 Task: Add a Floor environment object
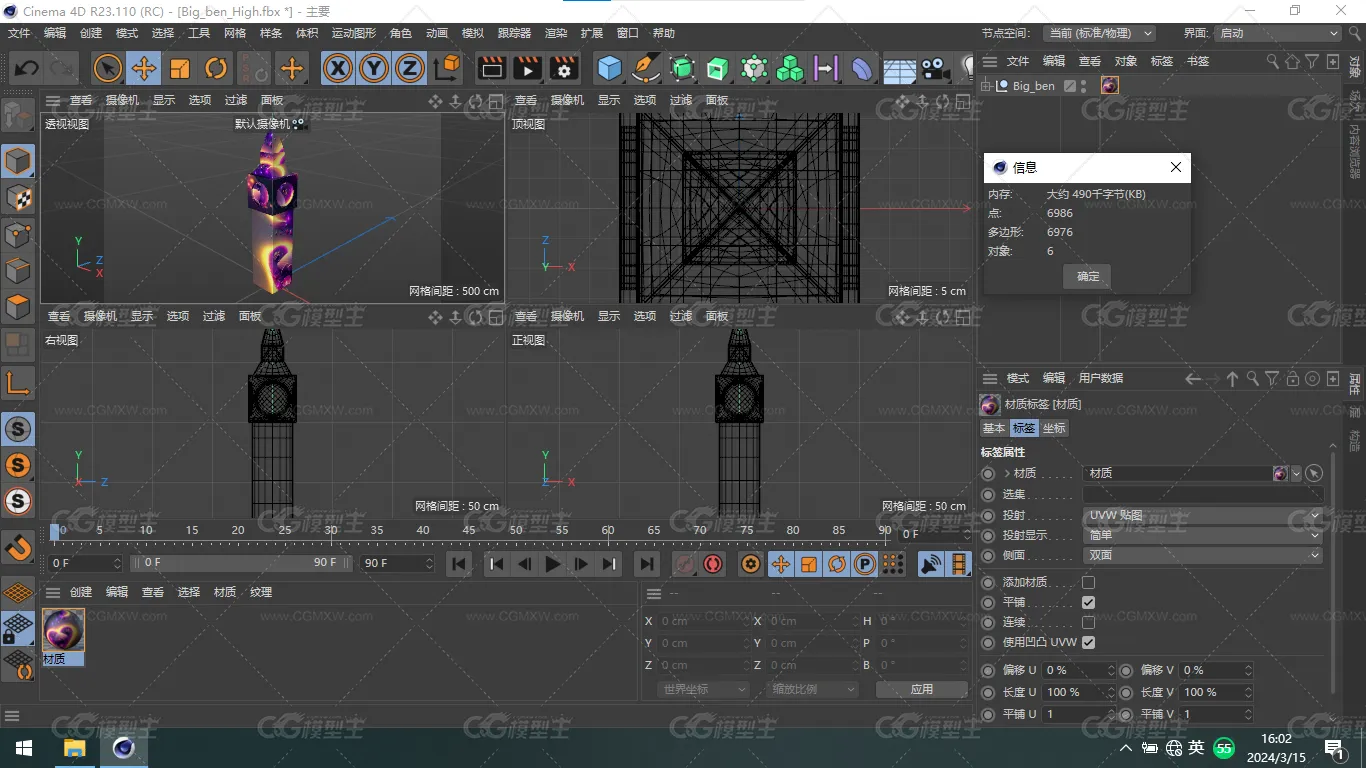[899, 68]
